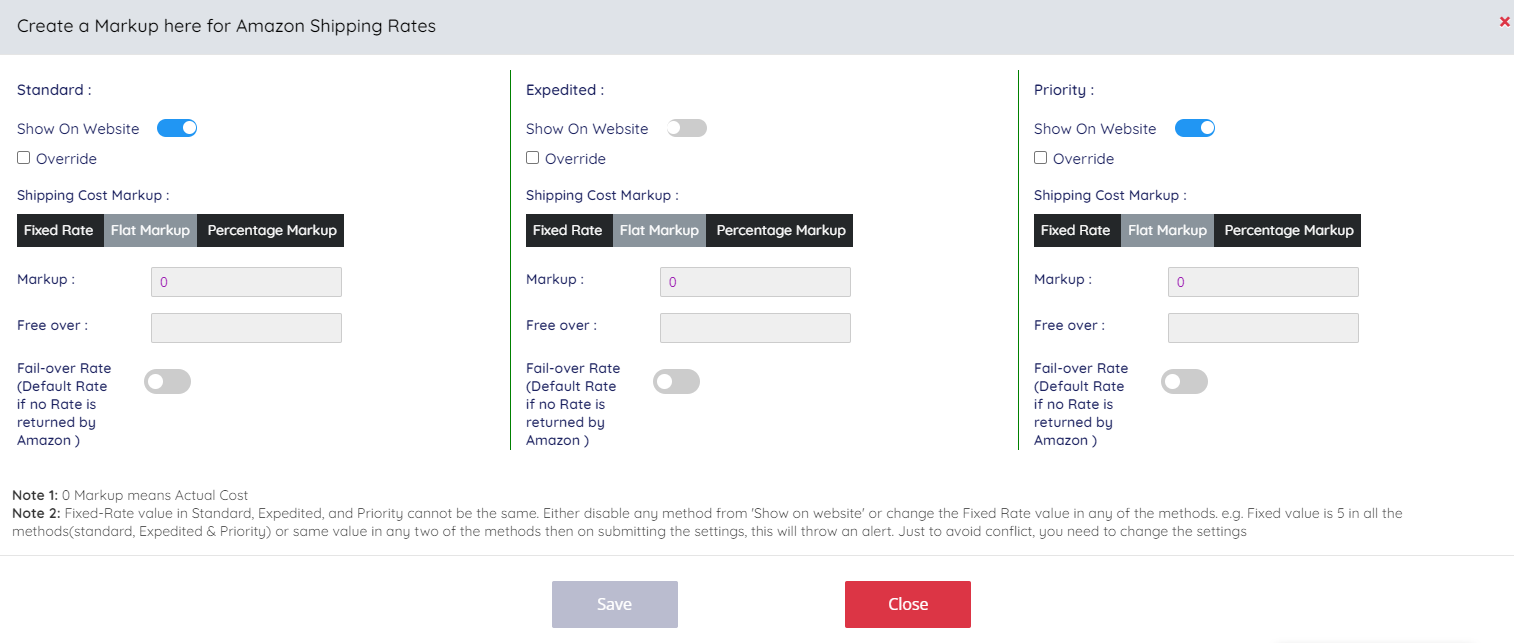Image resolution: width=1514 pixels, height=643 pixels.
Task: Select Flat Markup for Expedited shipping
Action: [659, 230]
